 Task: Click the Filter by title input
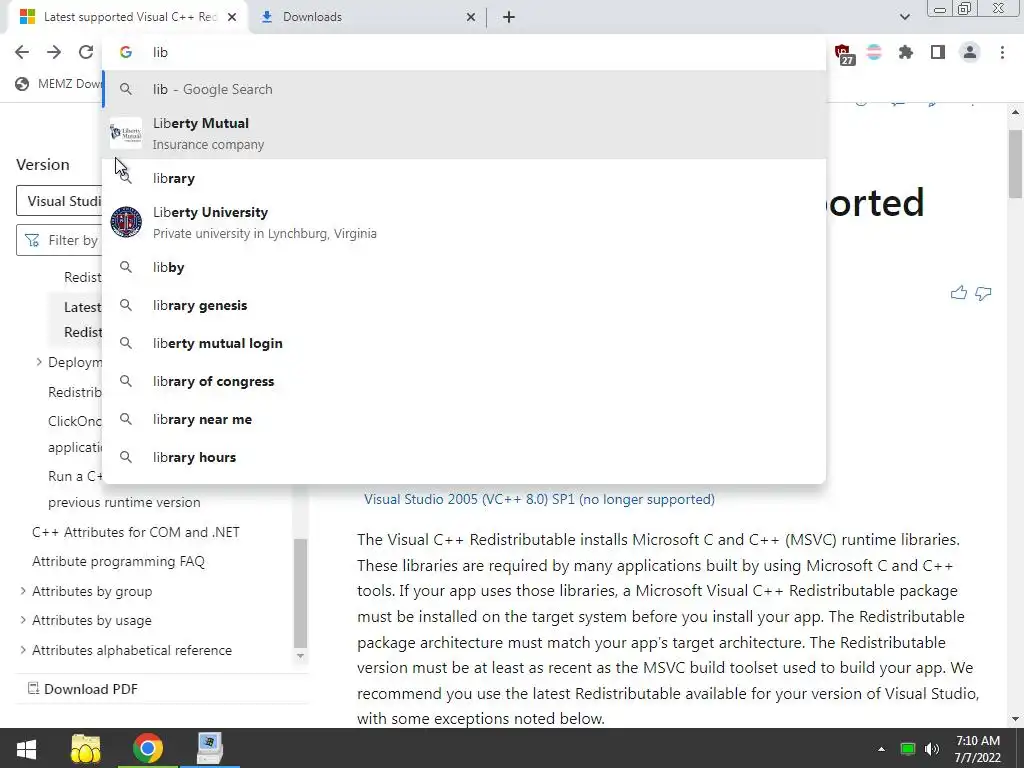tap(60, 240)
